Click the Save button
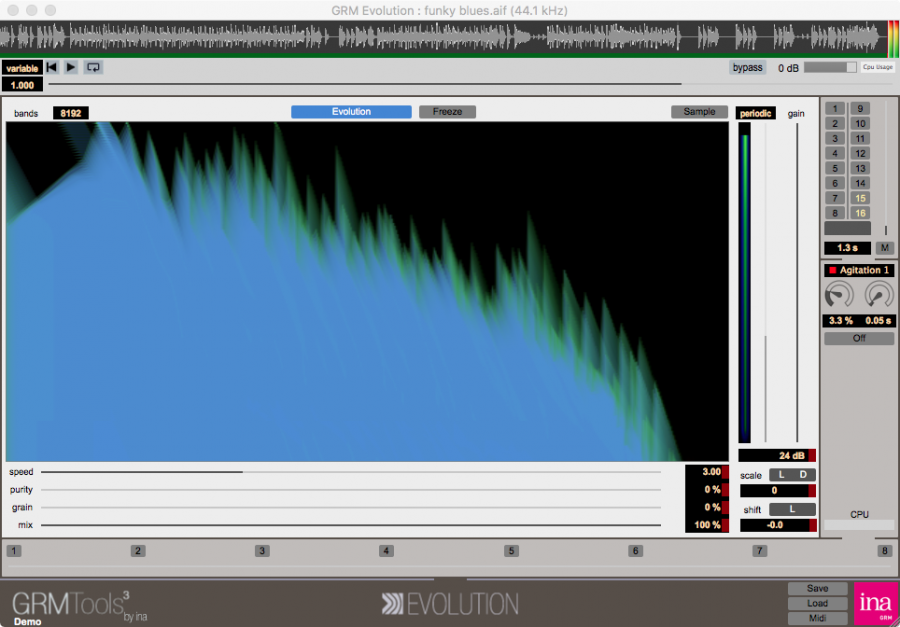This screenshot has height=627, width=900. (x=817, y=589)
